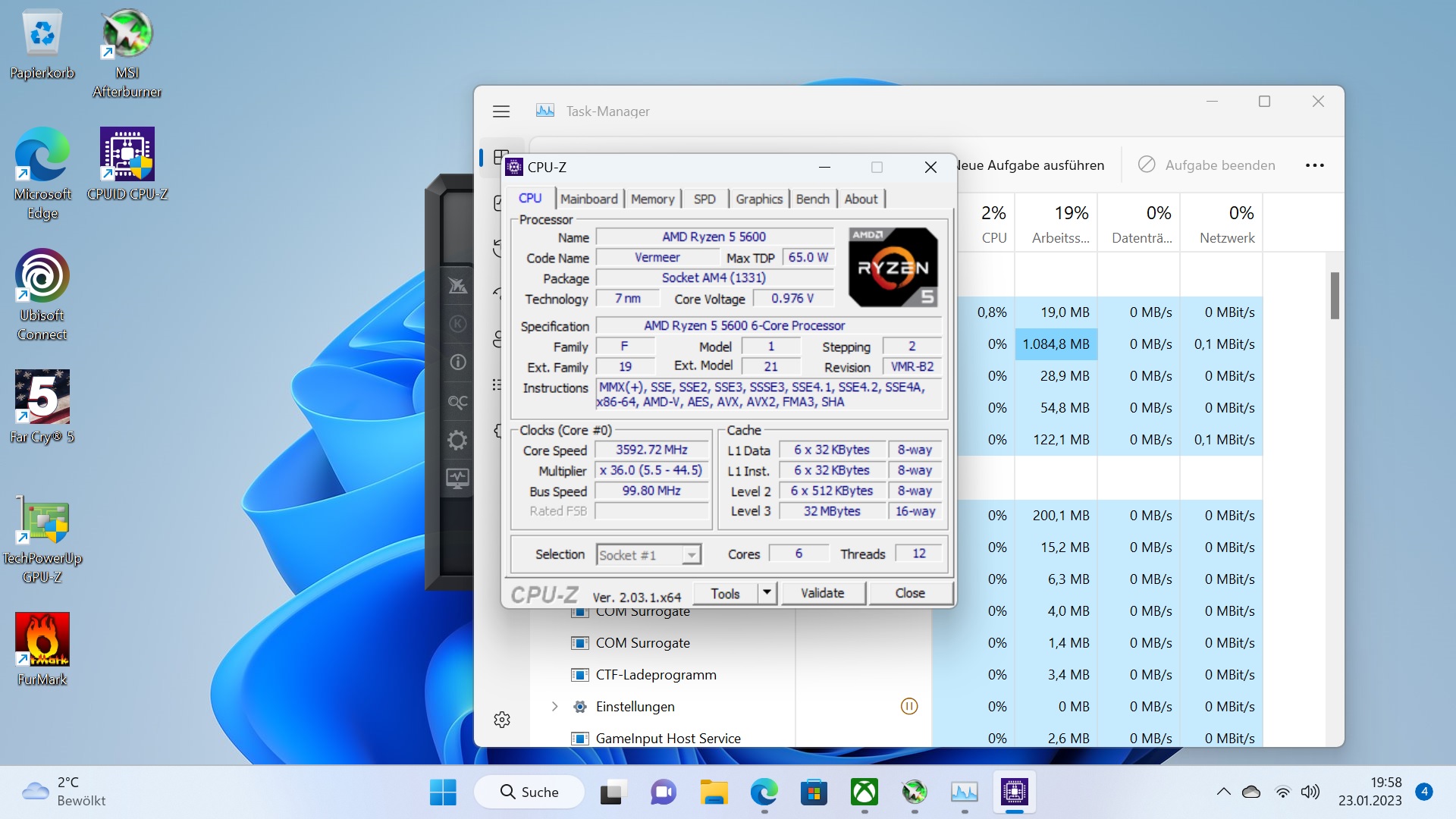
Task: Switch to the Graphics tab
Action: (759, 199)
